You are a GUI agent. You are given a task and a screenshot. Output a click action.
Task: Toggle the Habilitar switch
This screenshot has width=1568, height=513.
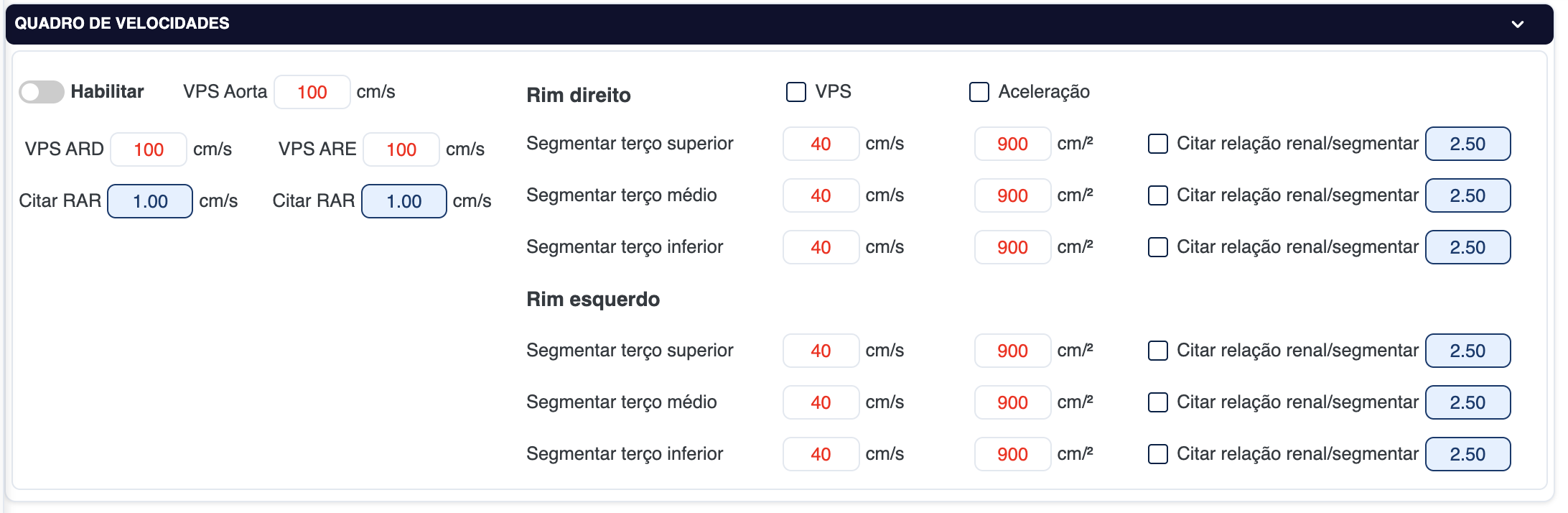tap(42, 92)
